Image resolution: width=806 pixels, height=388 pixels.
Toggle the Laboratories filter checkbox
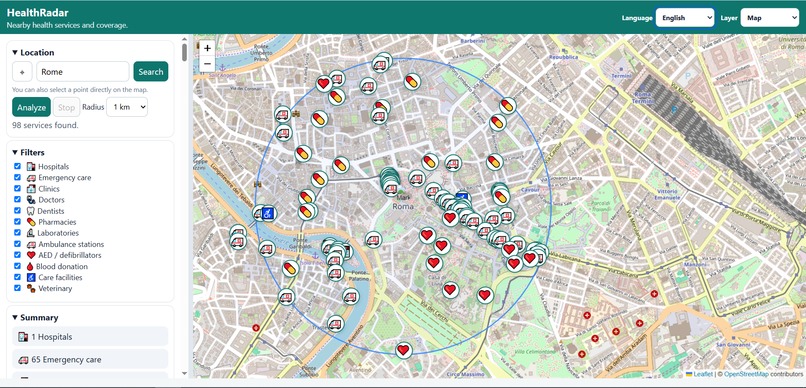pos(17,233)
